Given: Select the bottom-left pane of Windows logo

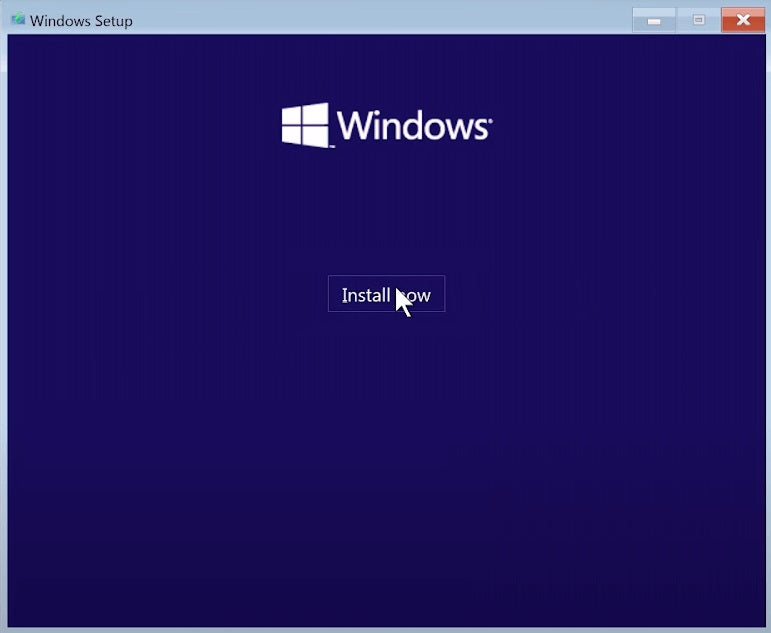Looking at the screenshot, I should click(292, 135).
